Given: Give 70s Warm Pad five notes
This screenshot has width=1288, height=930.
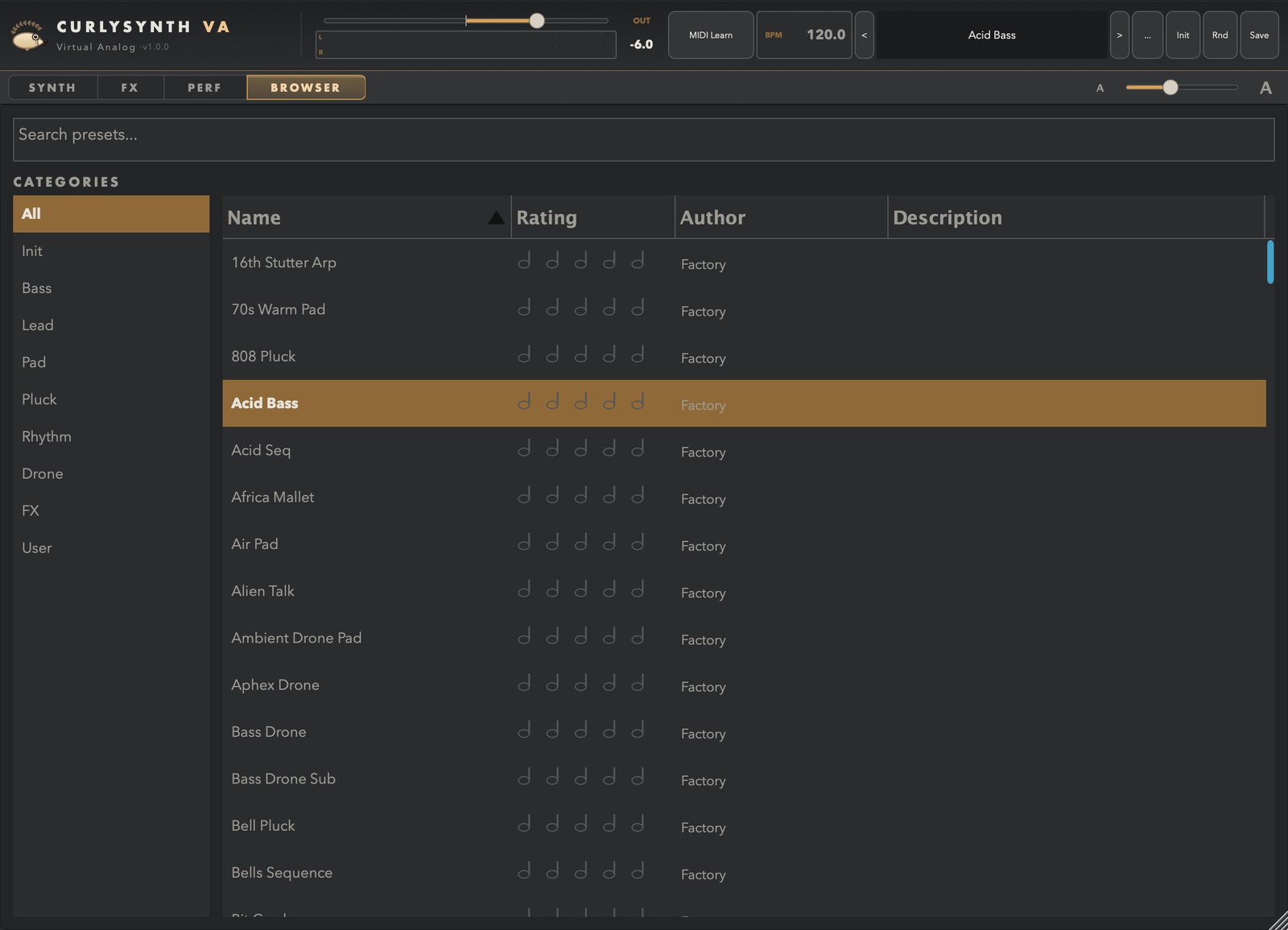Looking at the screenshot, I should click(638, 308).
